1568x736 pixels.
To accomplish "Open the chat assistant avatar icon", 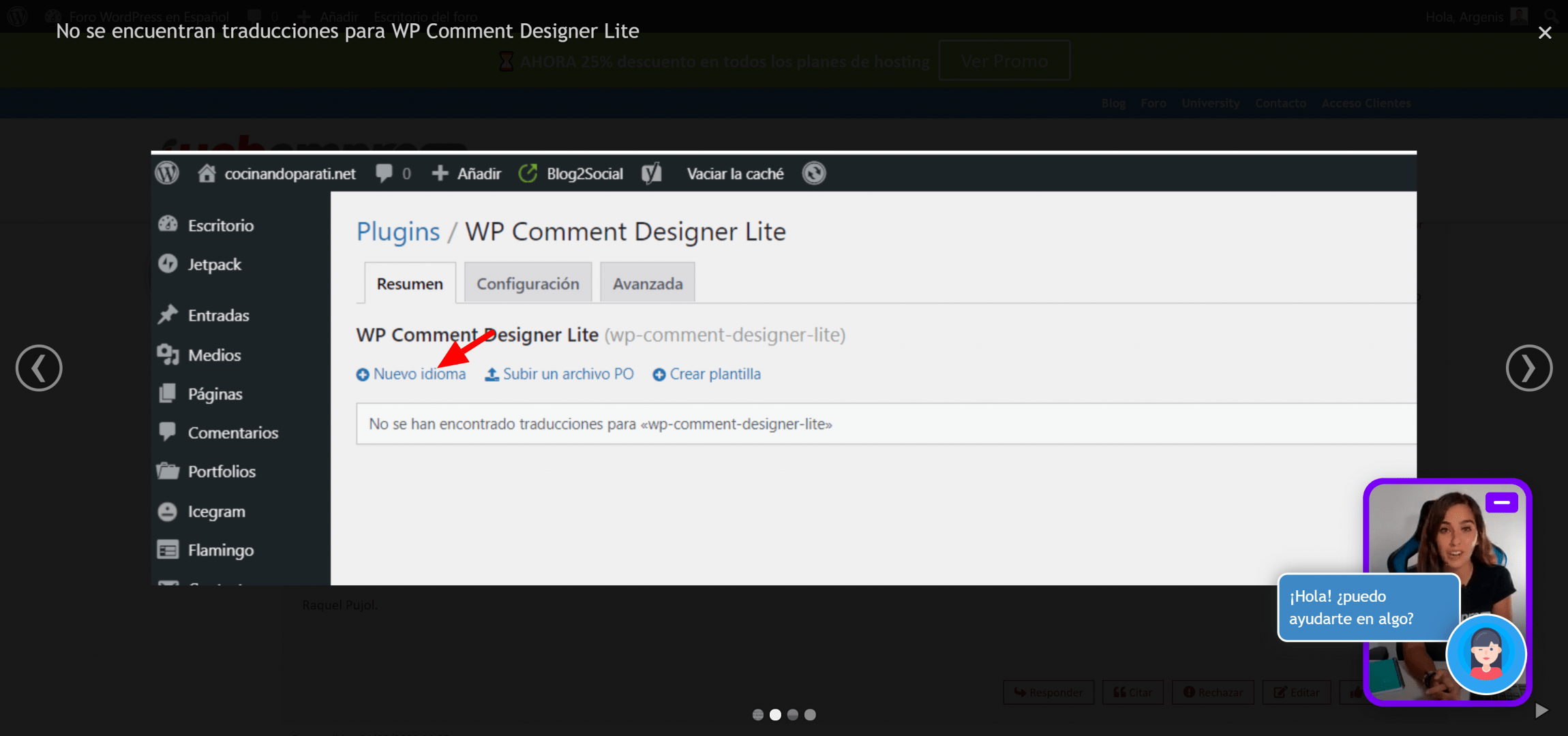I will [x=1486, y=654].
